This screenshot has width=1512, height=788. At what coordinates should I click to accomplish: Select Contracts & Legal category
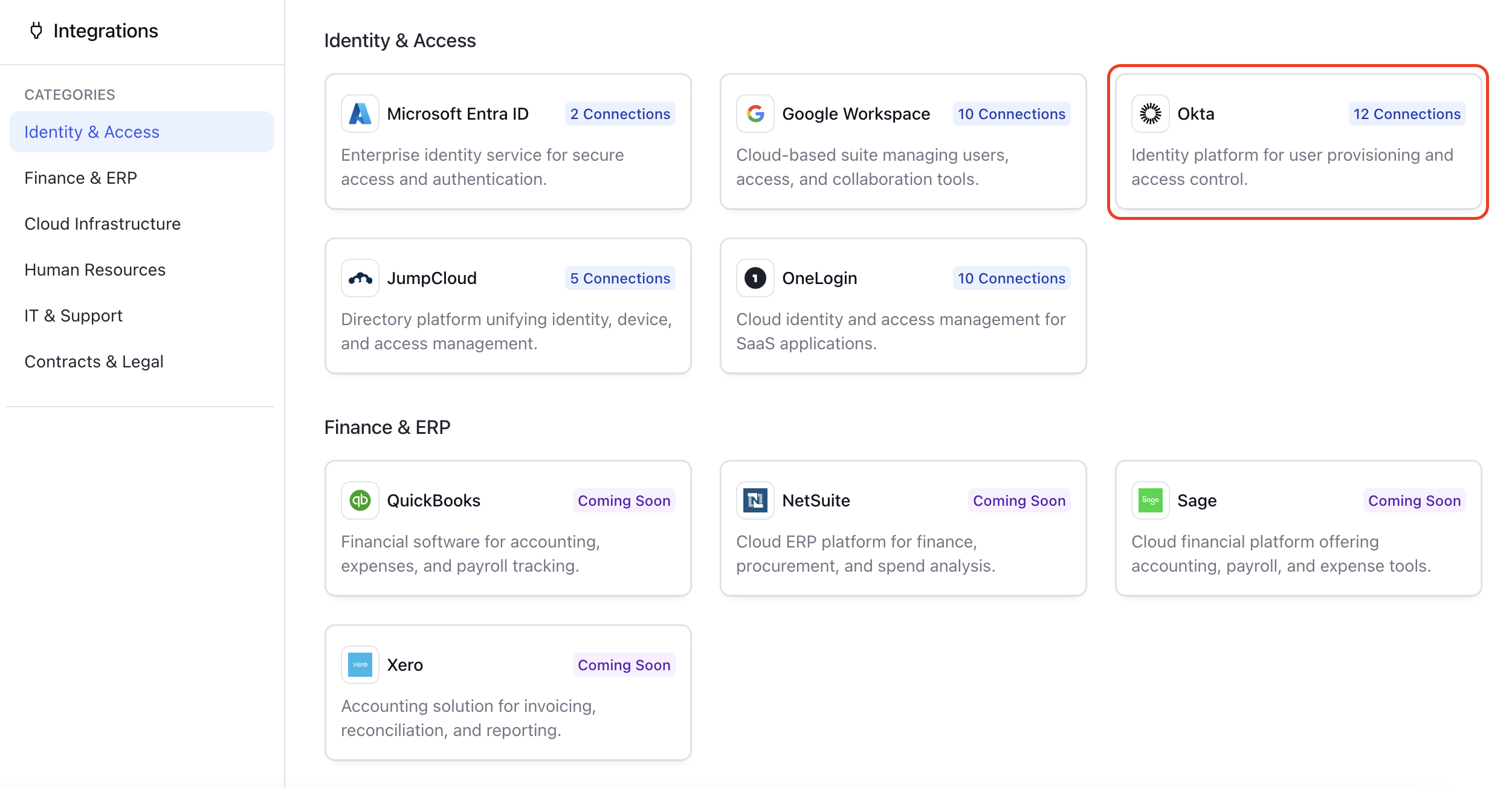142,361
